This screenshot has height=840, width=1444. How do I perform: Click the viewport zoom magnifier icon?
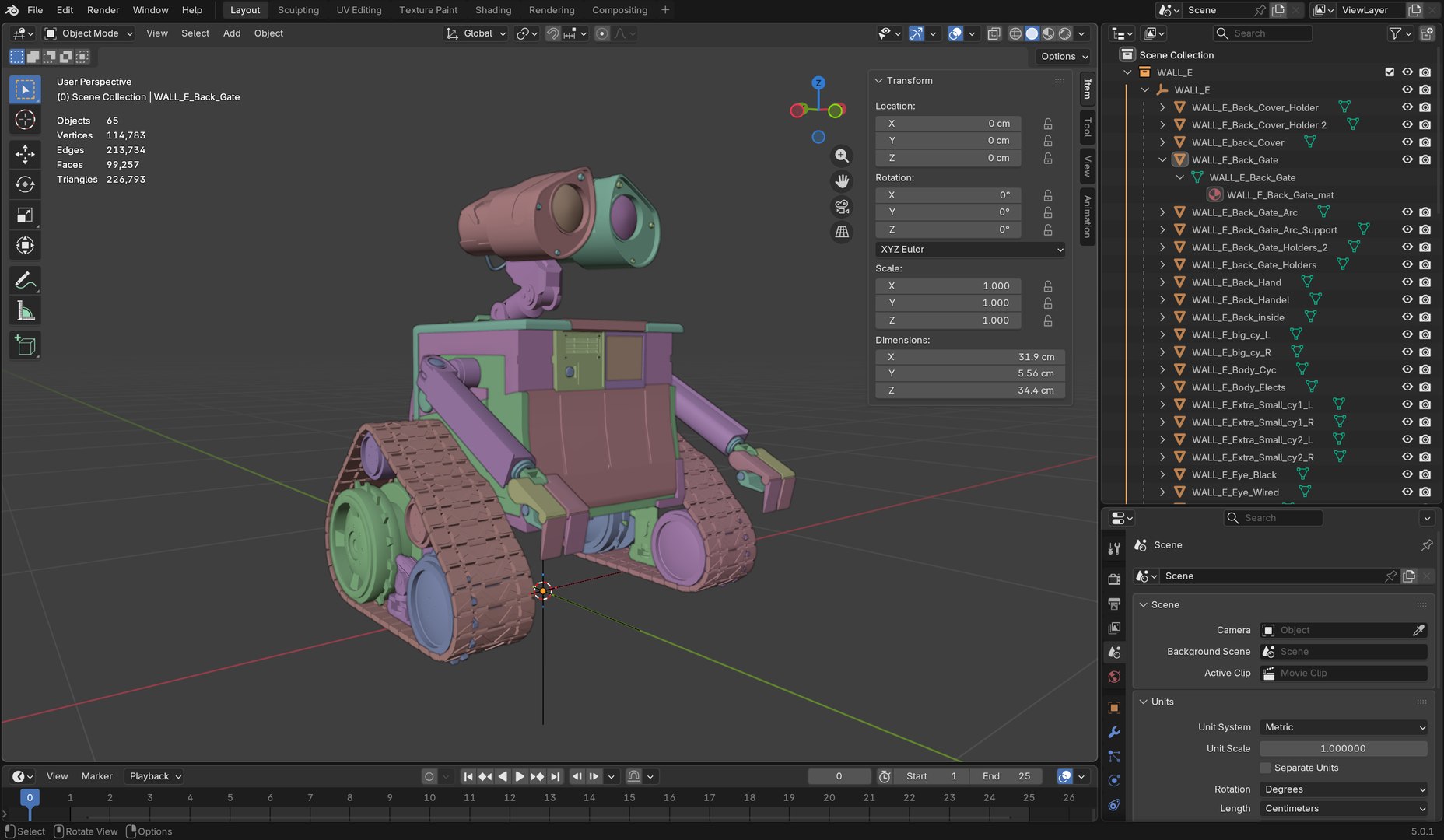pyautogui.click(x=842, y=156)
